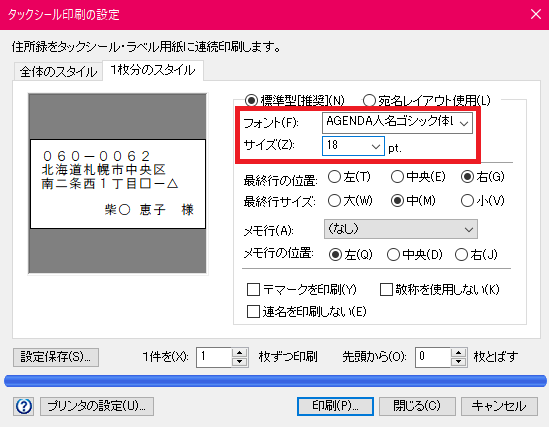Image resolution: width=549 pixels, height=427 pixels.
Task: Click the address label preview thumbnail
Action: [x=118, y=183]
